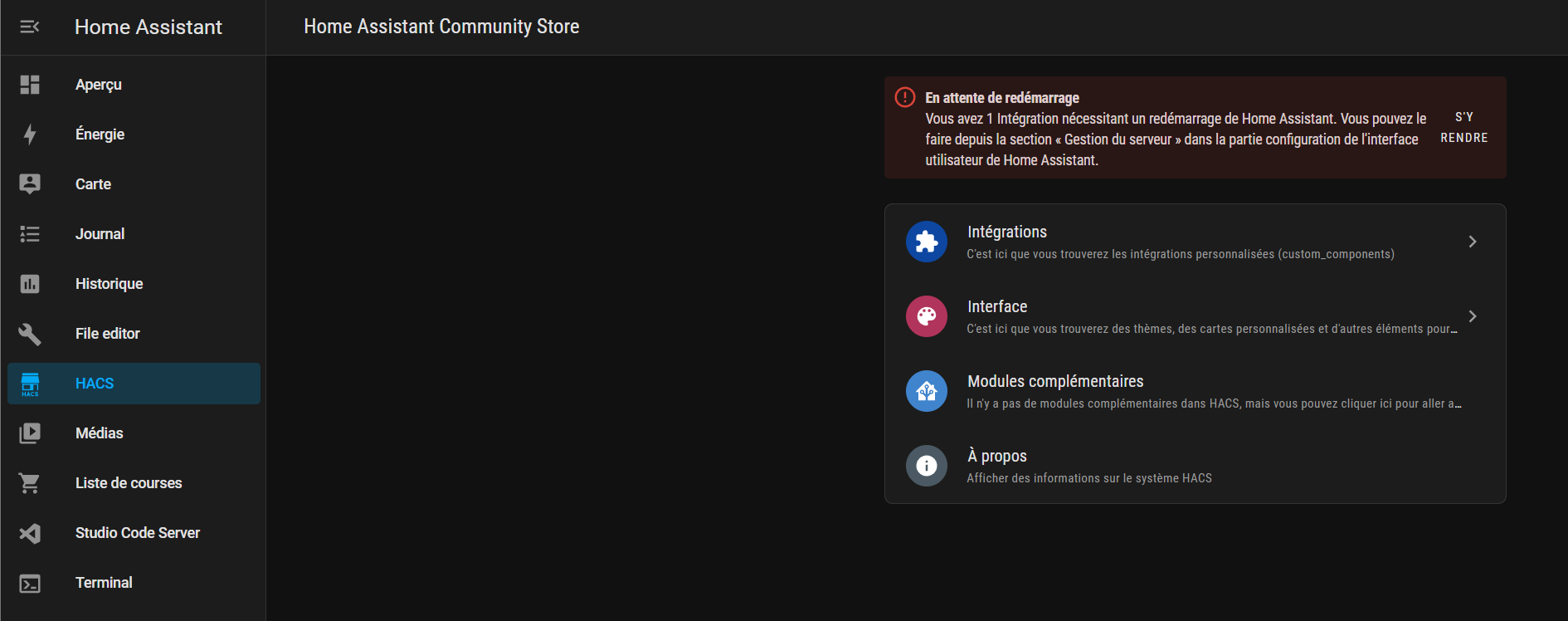Select HACS in the sidebar
The image size is (1568, 621).
[x=134, y=384]
